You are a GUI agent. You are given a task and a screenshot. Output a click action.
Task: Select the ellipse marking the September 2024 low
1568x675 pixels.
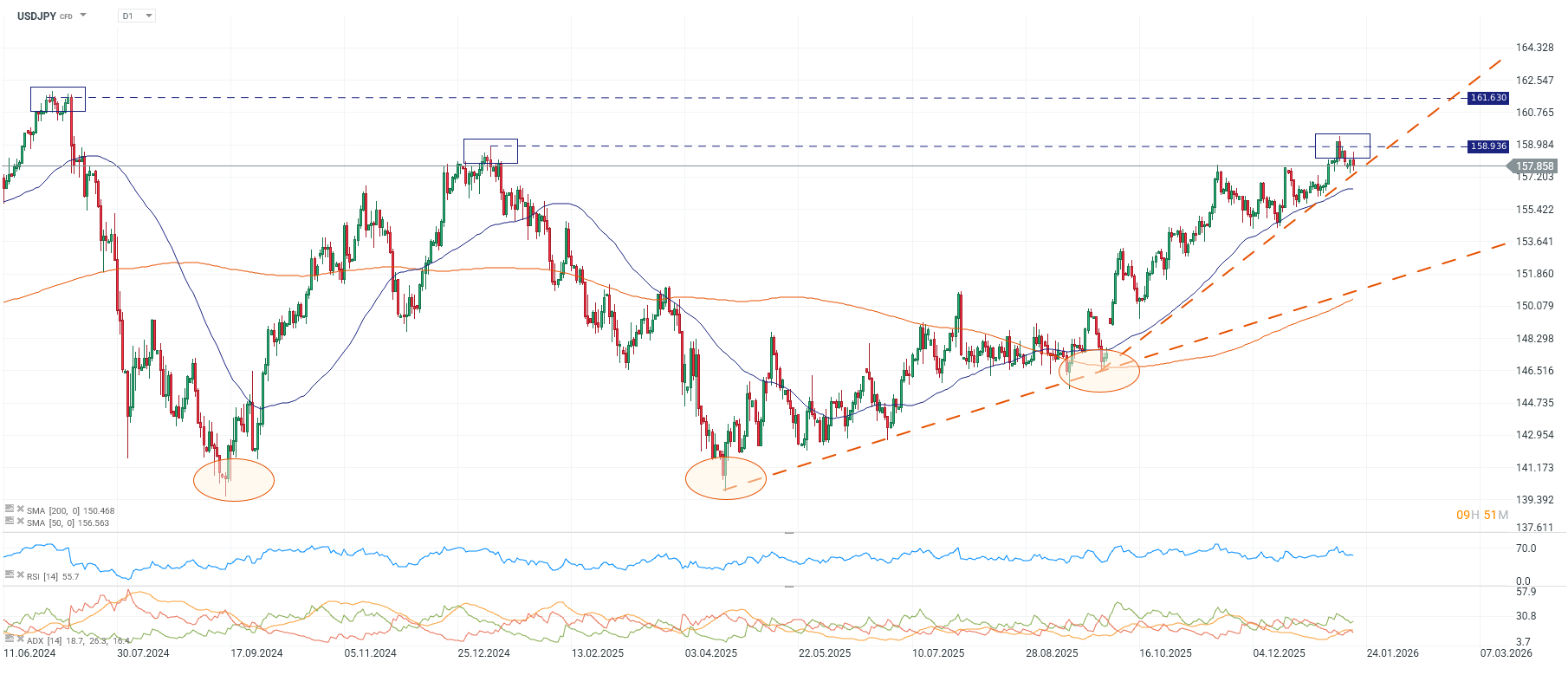(234, 479)
